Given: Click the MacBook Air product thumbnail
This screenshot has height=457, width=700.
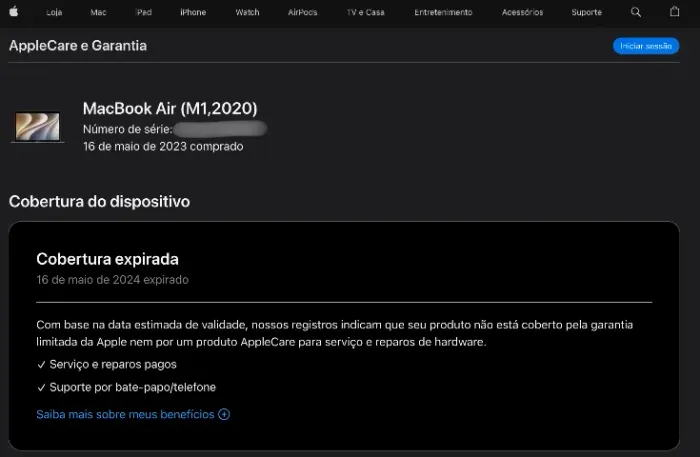Looking at the screenshot, I should point(38,127).
